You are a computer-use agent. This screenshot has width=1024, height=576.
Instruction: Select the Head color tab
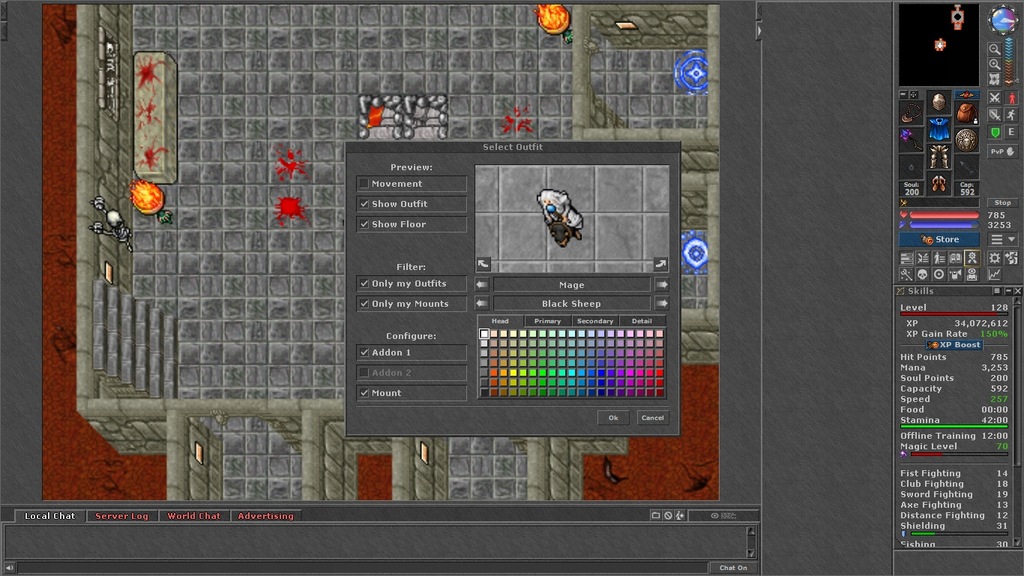[x=500, y=321]
